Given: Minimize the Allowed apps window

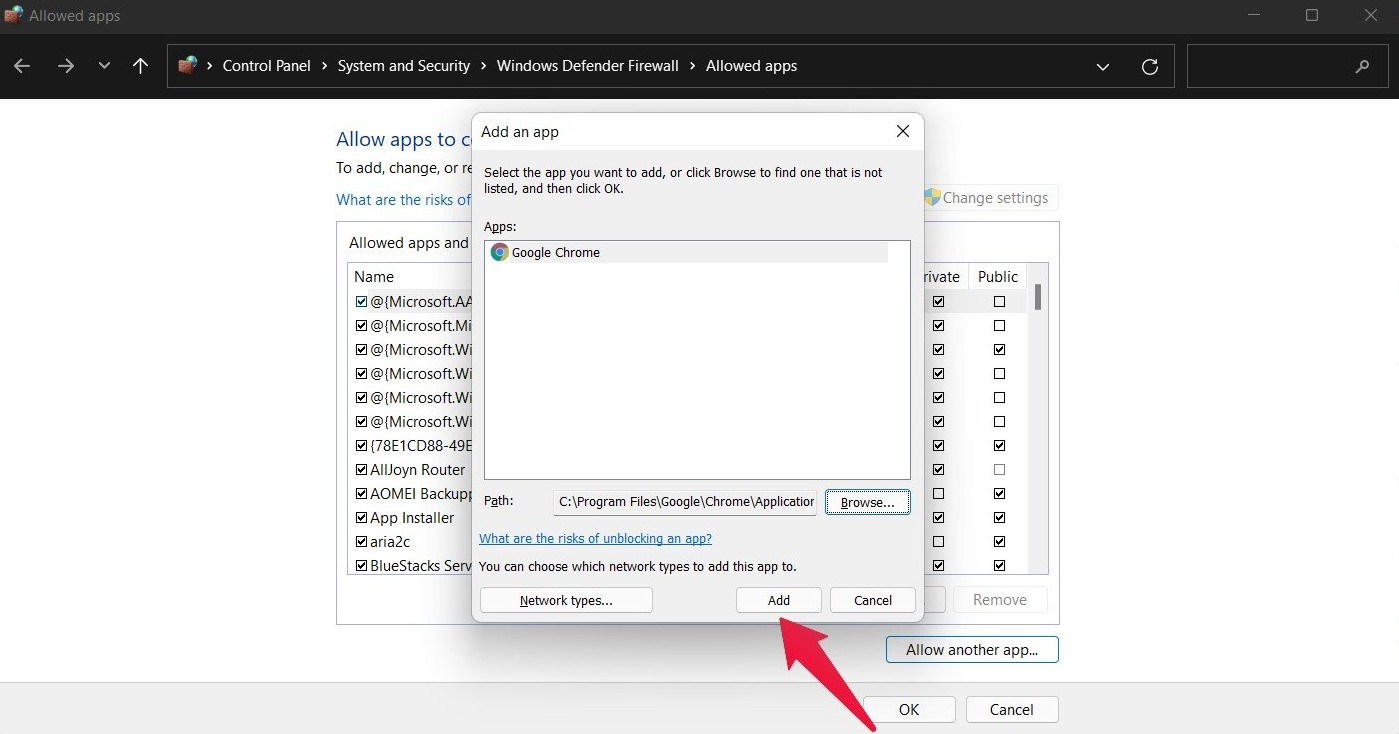Looking at the screenshot, I should (x=1252, y=15).
